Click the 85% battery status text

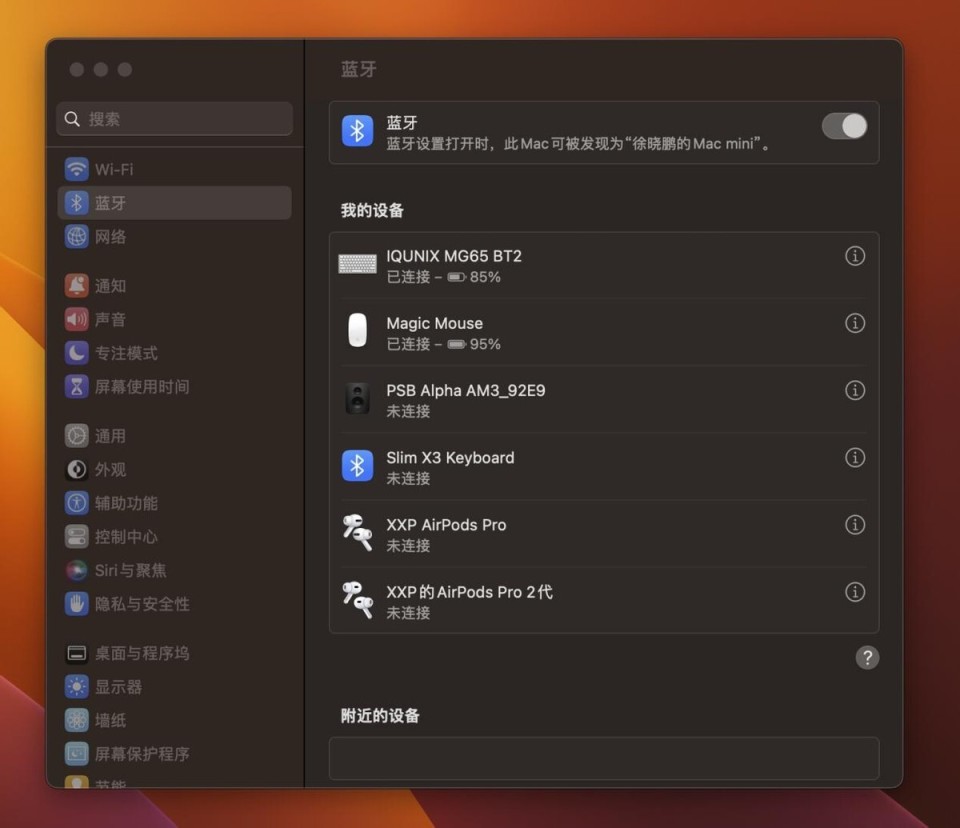point(485,277)
